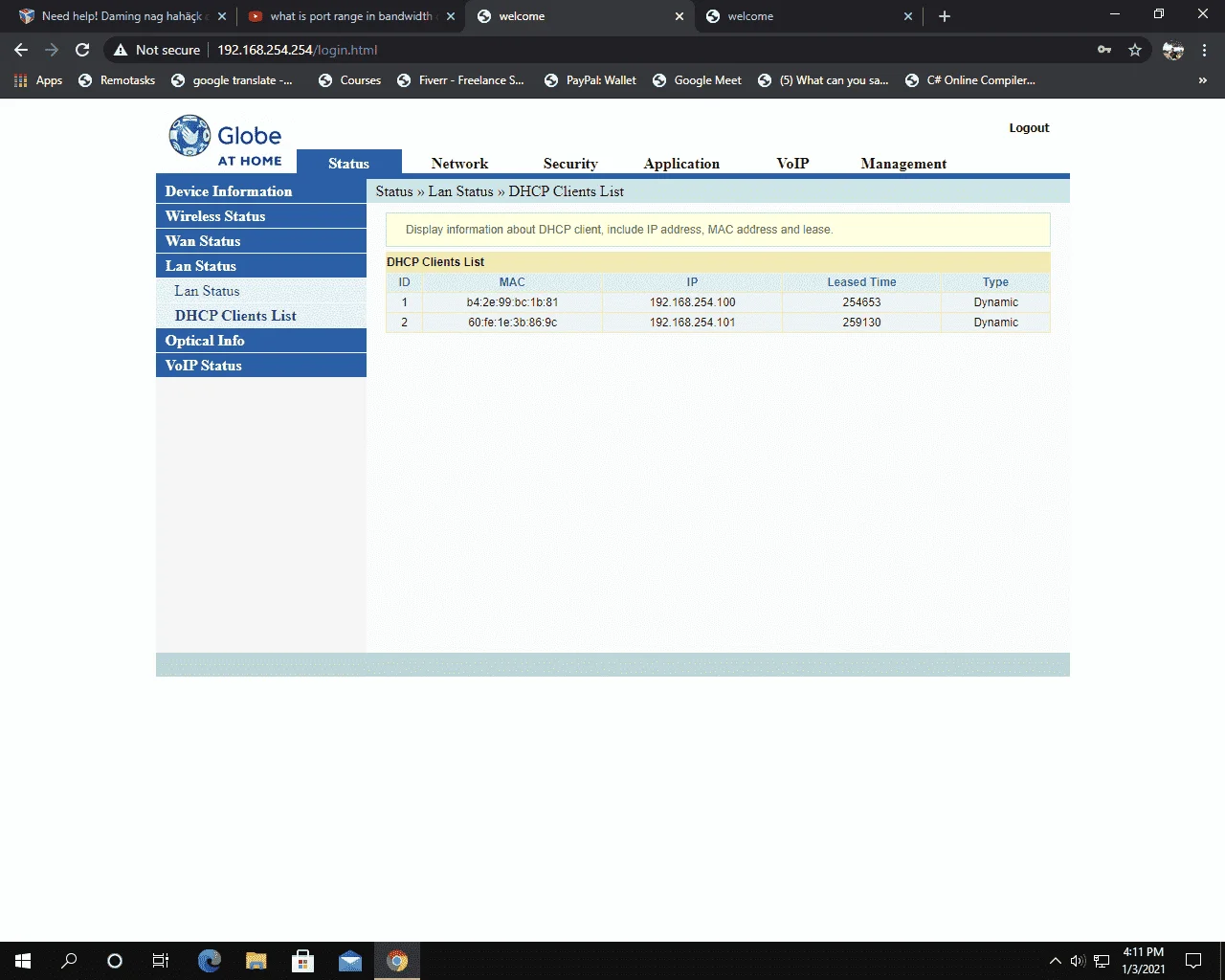1225x980 pixels.
Task: Open Wireless Status in sidebar
Action: tap(261, 215)
